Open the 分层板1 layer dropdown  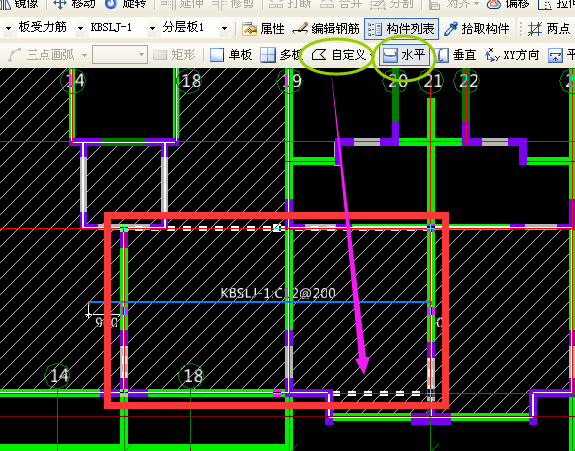coord(225,28)
